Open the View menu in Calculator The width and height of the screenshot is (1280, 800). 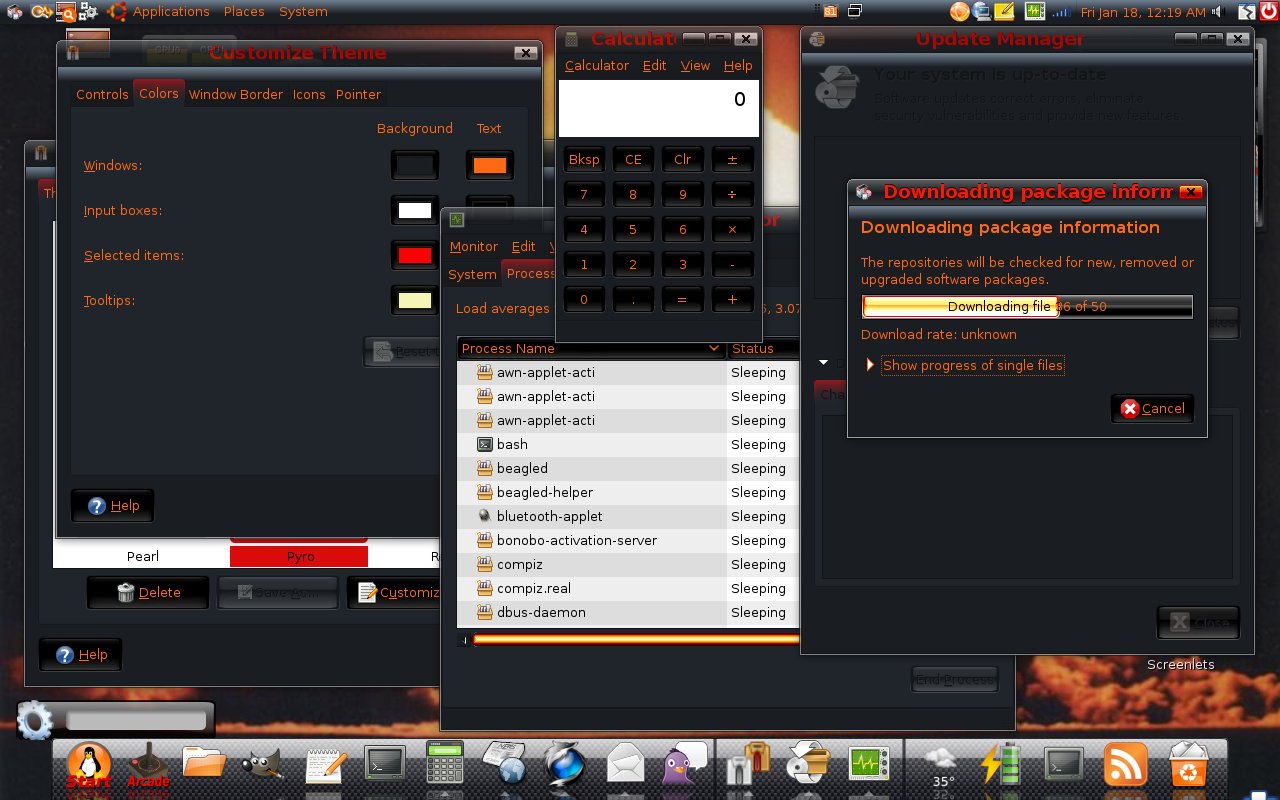point(695,65)
